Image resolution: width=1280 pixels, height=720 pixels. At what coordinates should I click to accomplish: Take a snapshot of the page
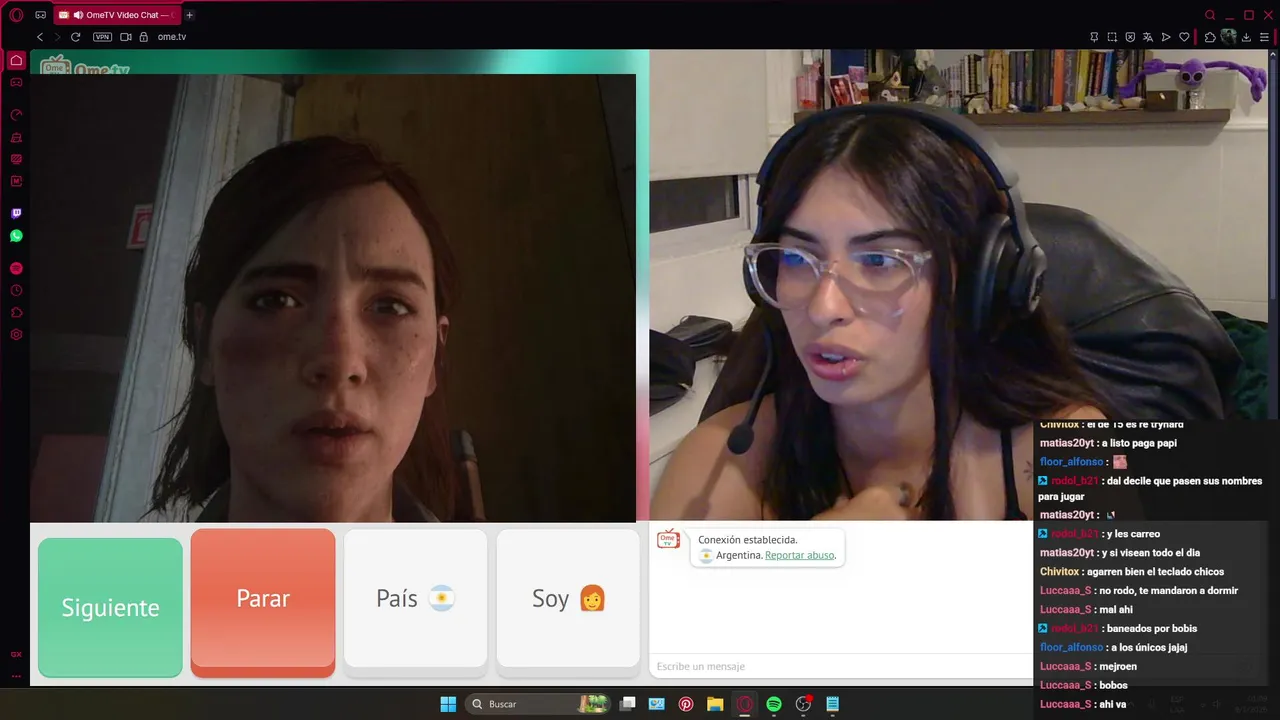1112,37
